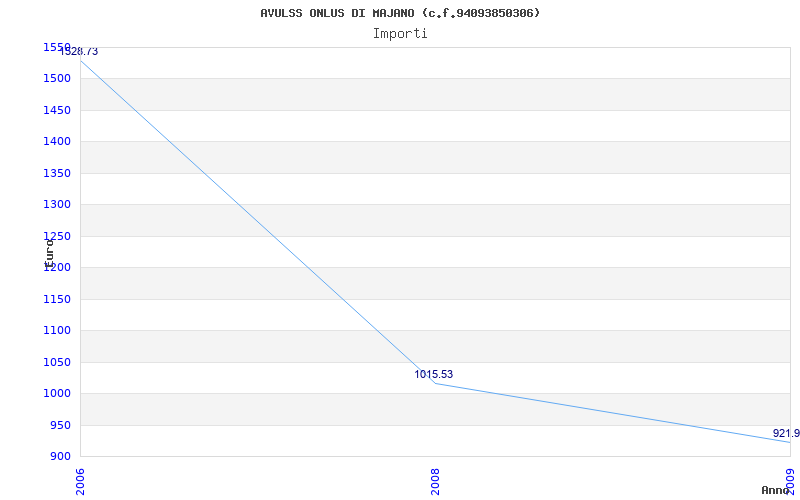Click the 1000 y-axis tick label
The image size is (800, 500).
[57, 393]
